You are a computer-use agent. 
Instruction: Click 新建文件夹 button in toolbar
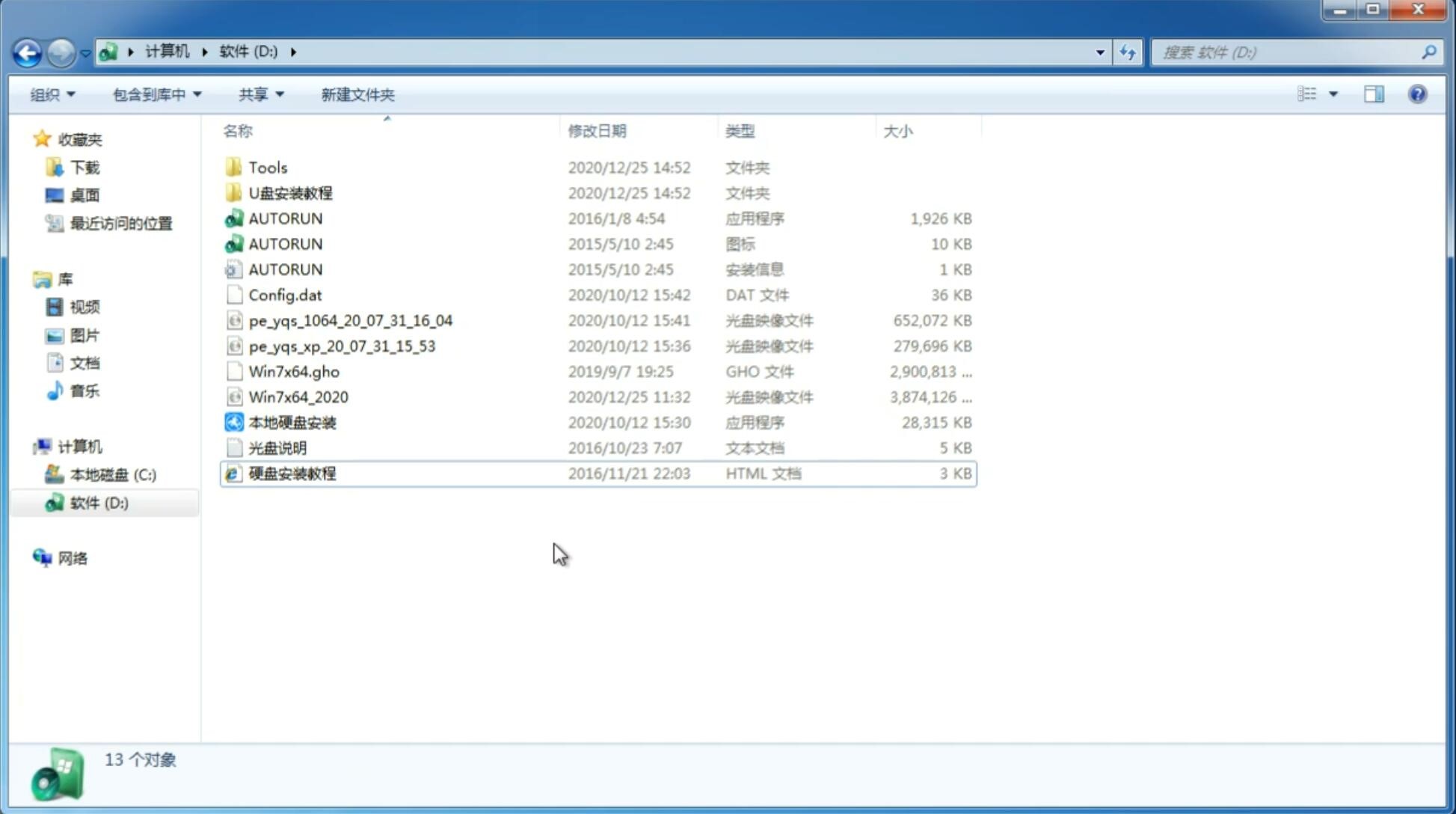click(357, 93)
